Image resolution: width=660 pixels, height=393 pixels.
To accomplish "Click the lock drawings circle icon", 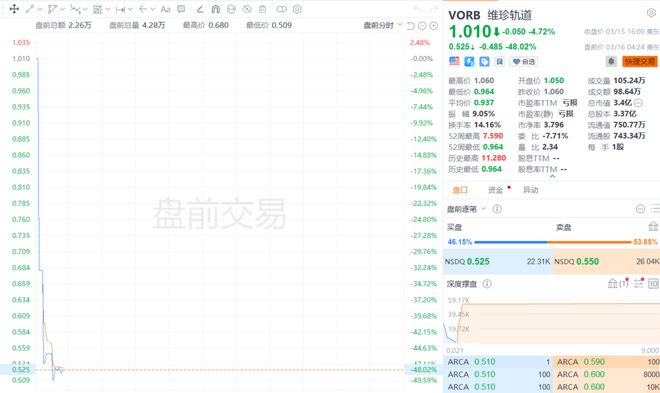I will click(x=231, y=9).
